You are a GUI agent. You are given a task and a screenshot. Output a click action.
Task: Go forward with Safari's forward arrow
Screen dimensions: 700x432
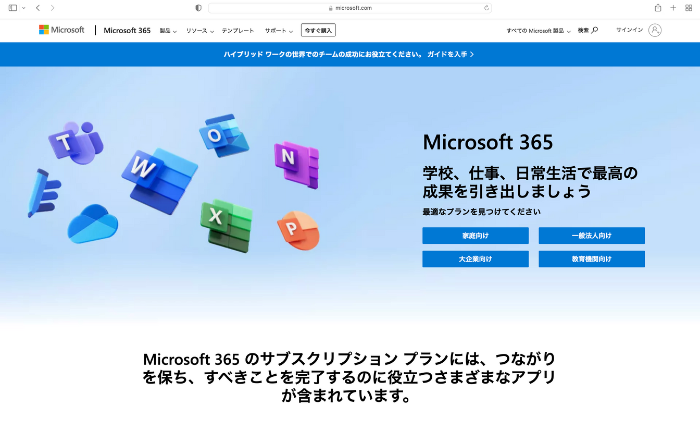click(x=52, y=8)
